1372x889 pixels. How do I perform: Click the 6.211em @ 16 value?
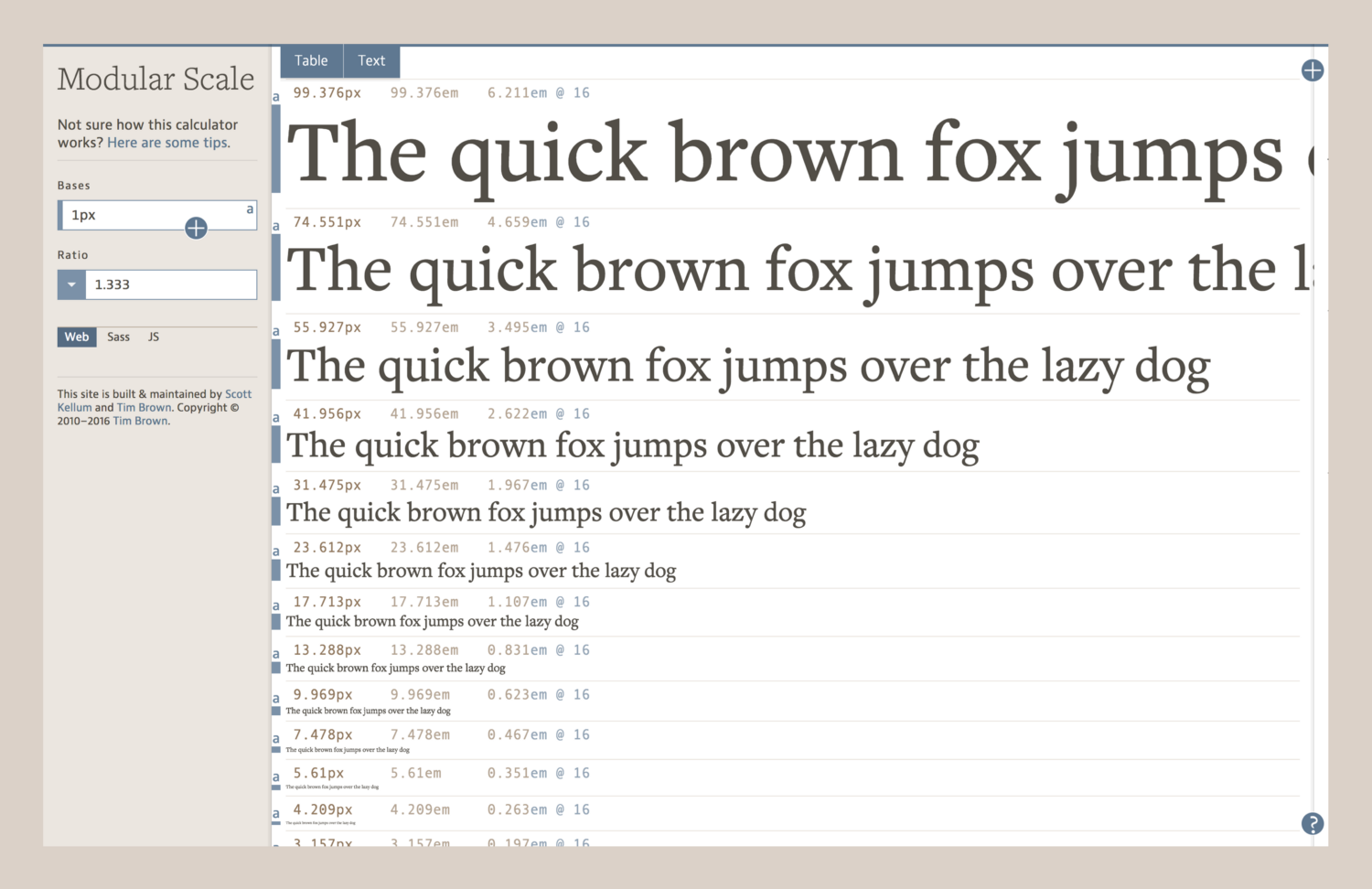tap(539, 93)
